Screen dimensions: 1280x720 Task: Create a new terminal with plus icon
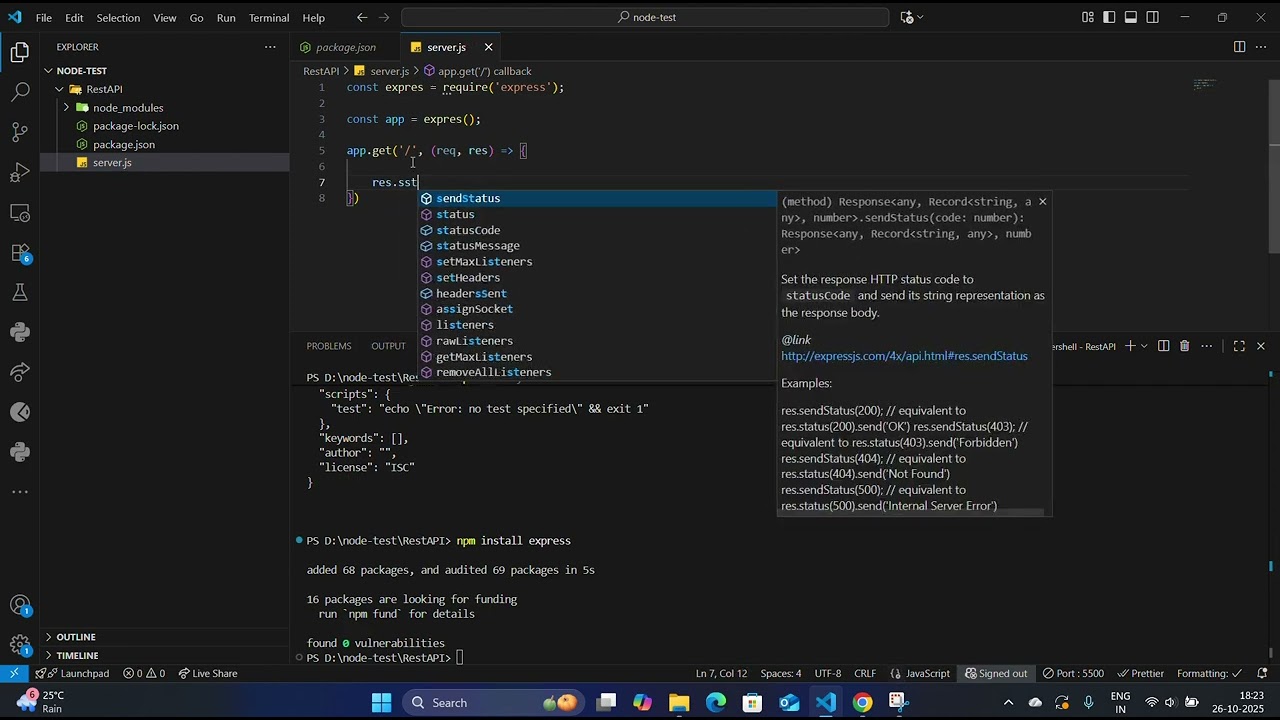1130,346
